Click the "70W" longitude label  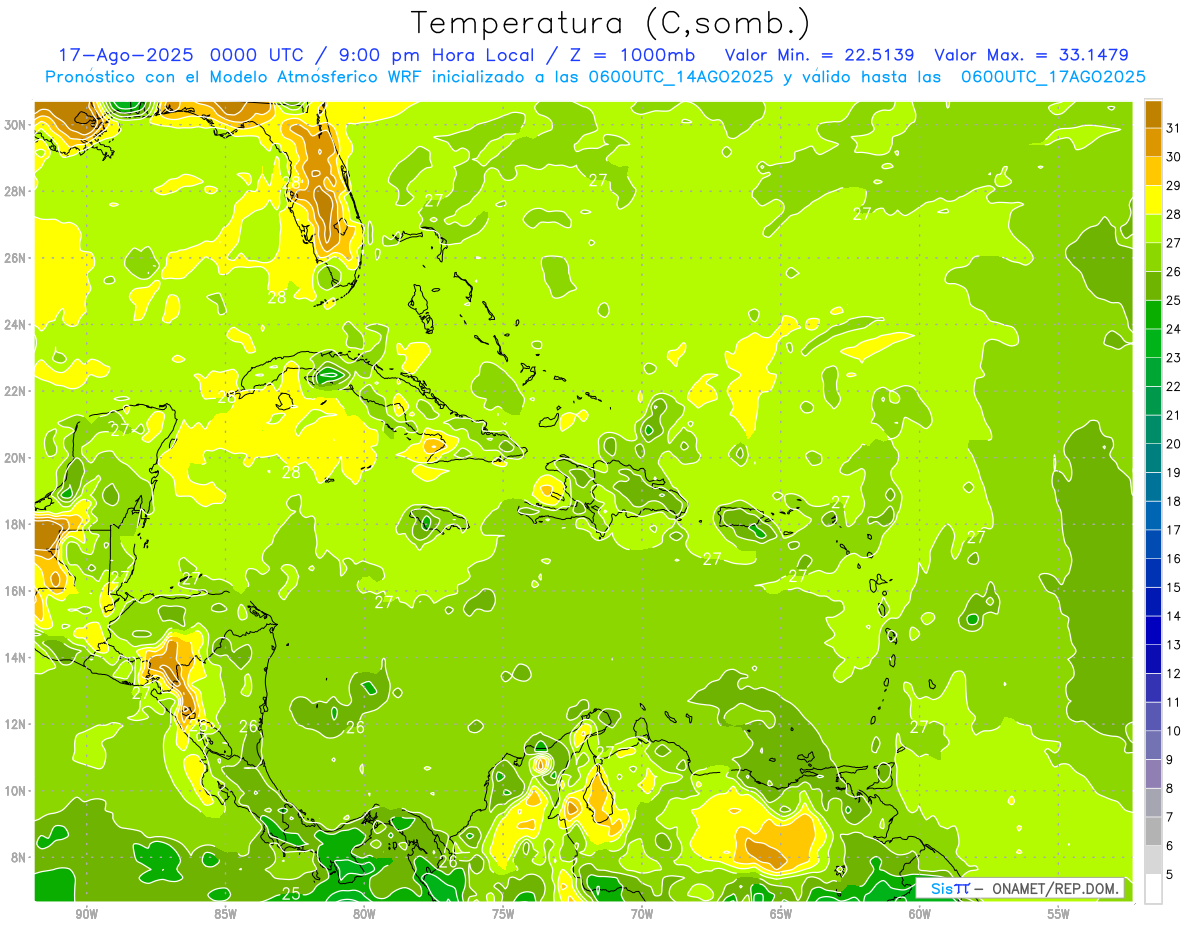click(642, 914)
